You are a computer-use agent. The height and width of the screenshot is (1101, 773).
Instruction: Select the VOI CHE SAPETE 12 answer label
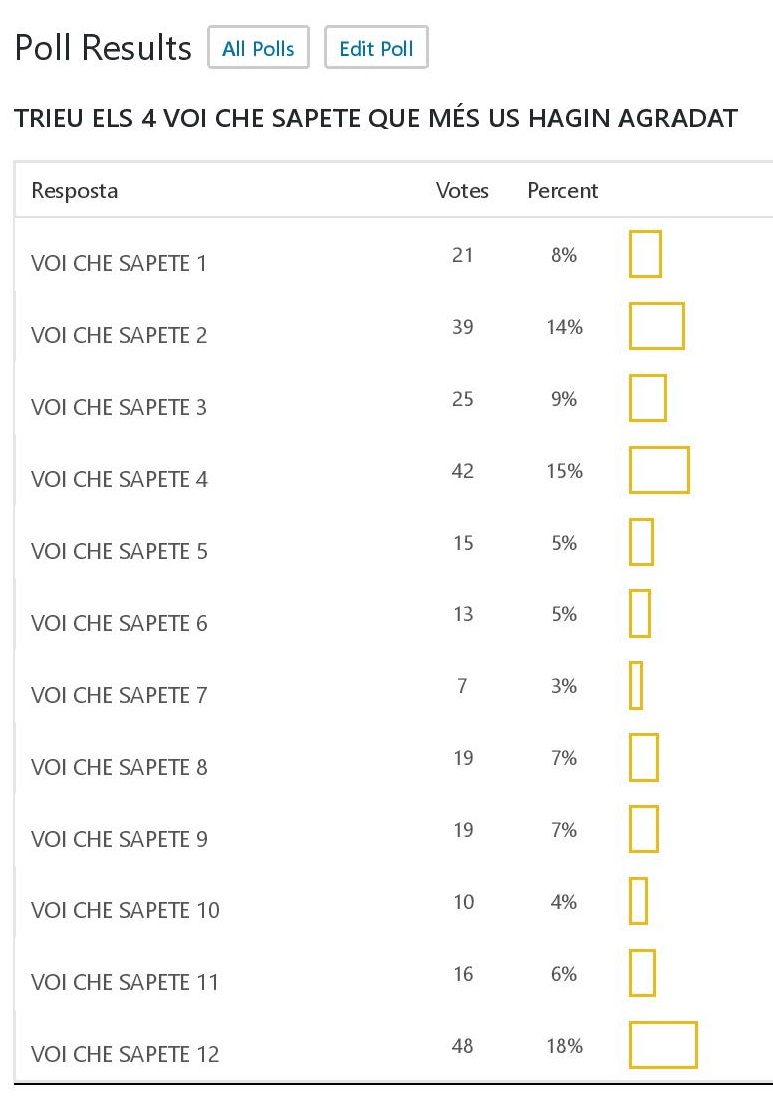tap(125, 1053)
